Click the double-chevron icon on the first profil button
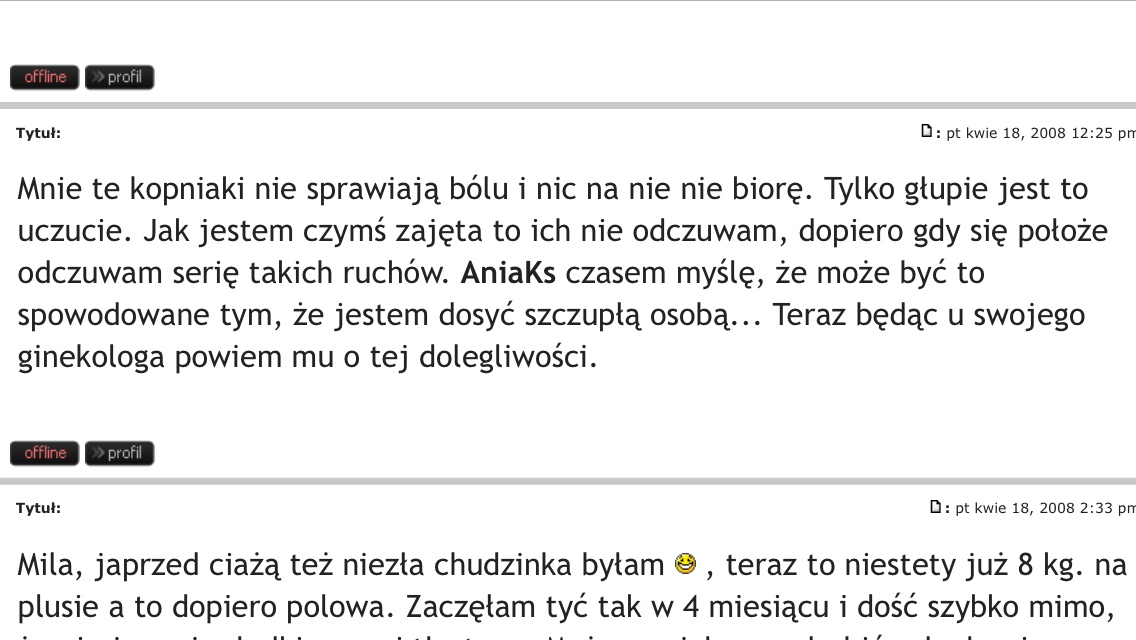 coord(99,77)
